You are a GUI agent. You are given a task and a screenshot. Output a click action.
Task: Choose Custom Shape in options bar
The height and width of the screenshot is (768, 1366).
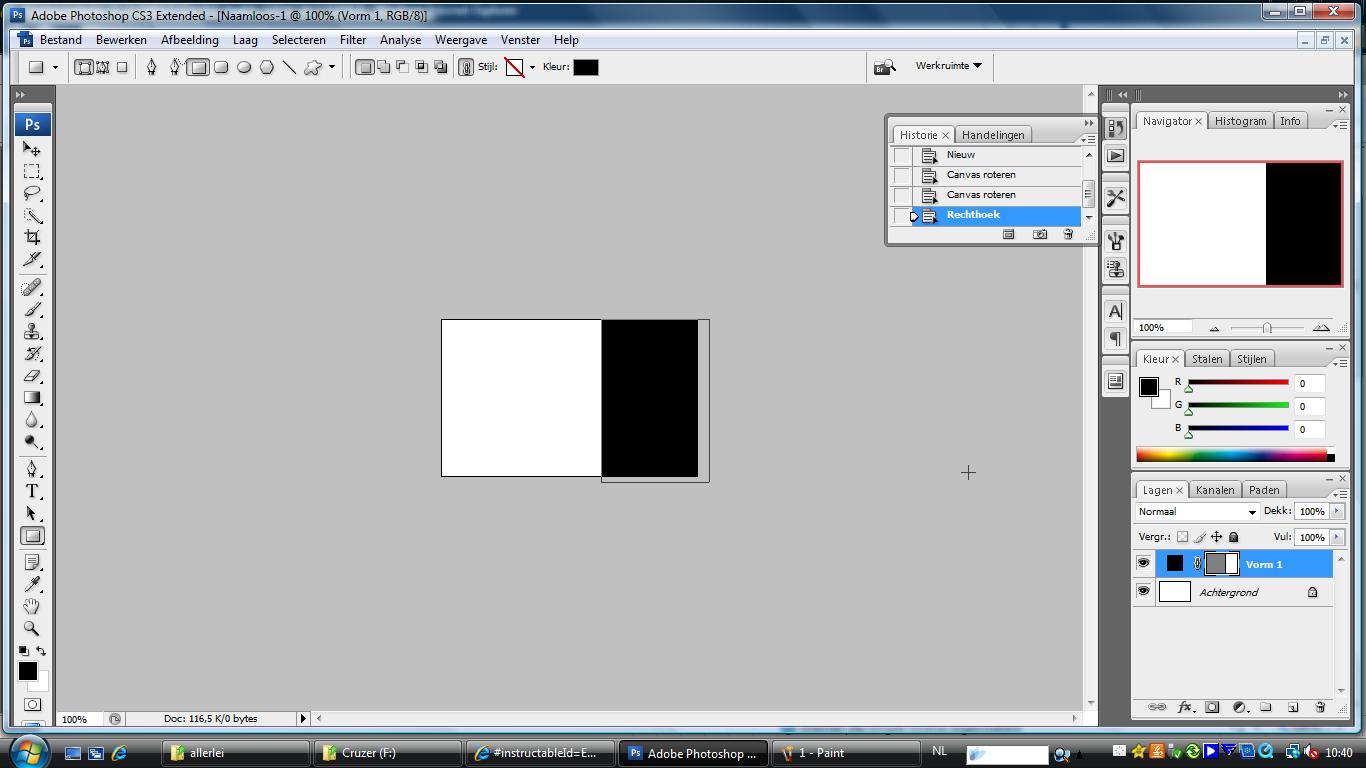313,67
